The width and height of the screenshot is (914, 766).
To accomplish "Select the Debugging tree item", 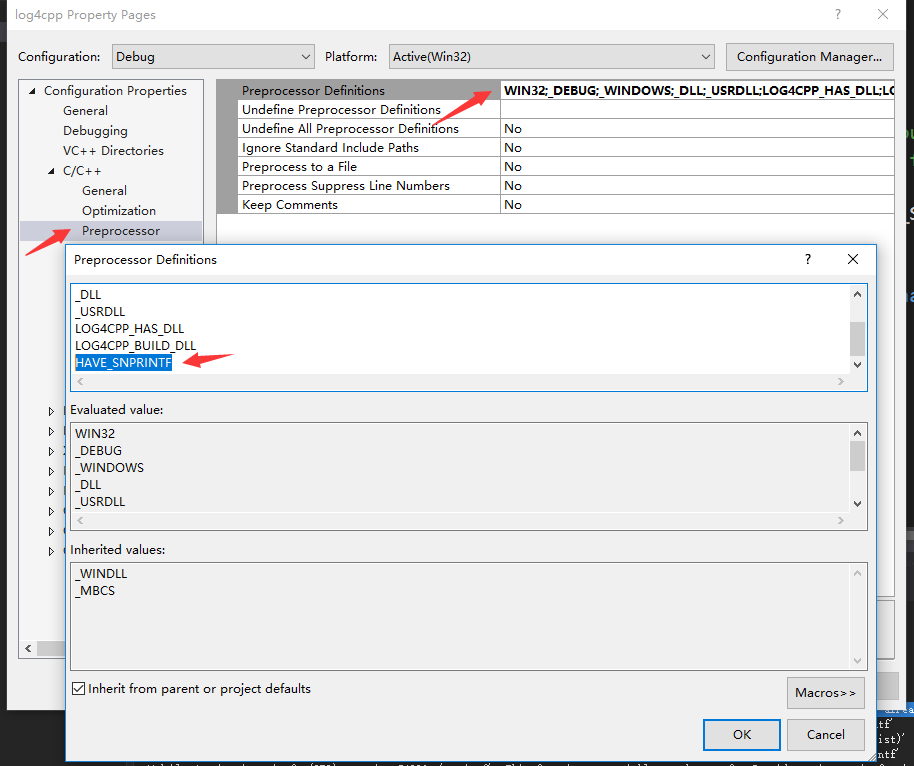I will coord(95,131).
